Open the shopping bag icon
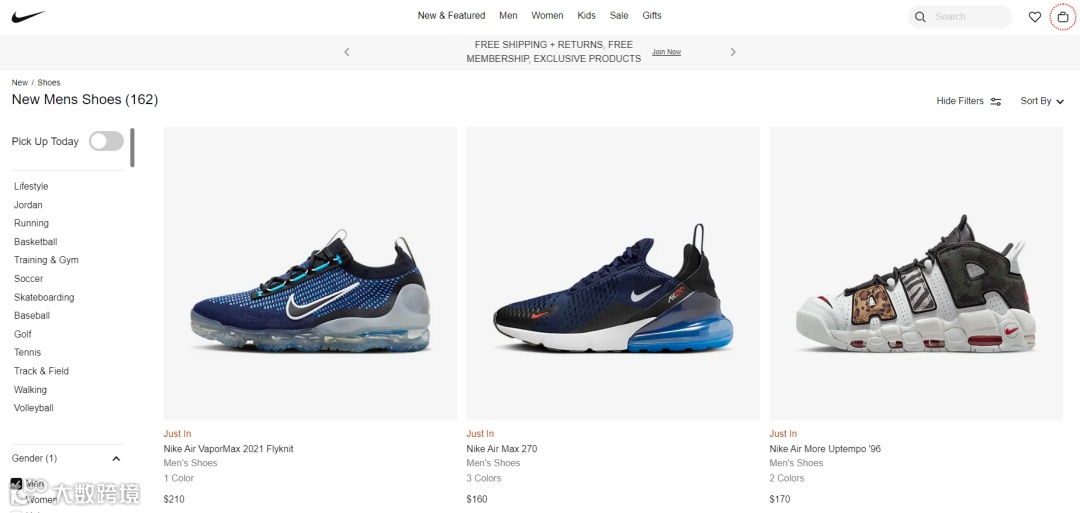 1063,17
